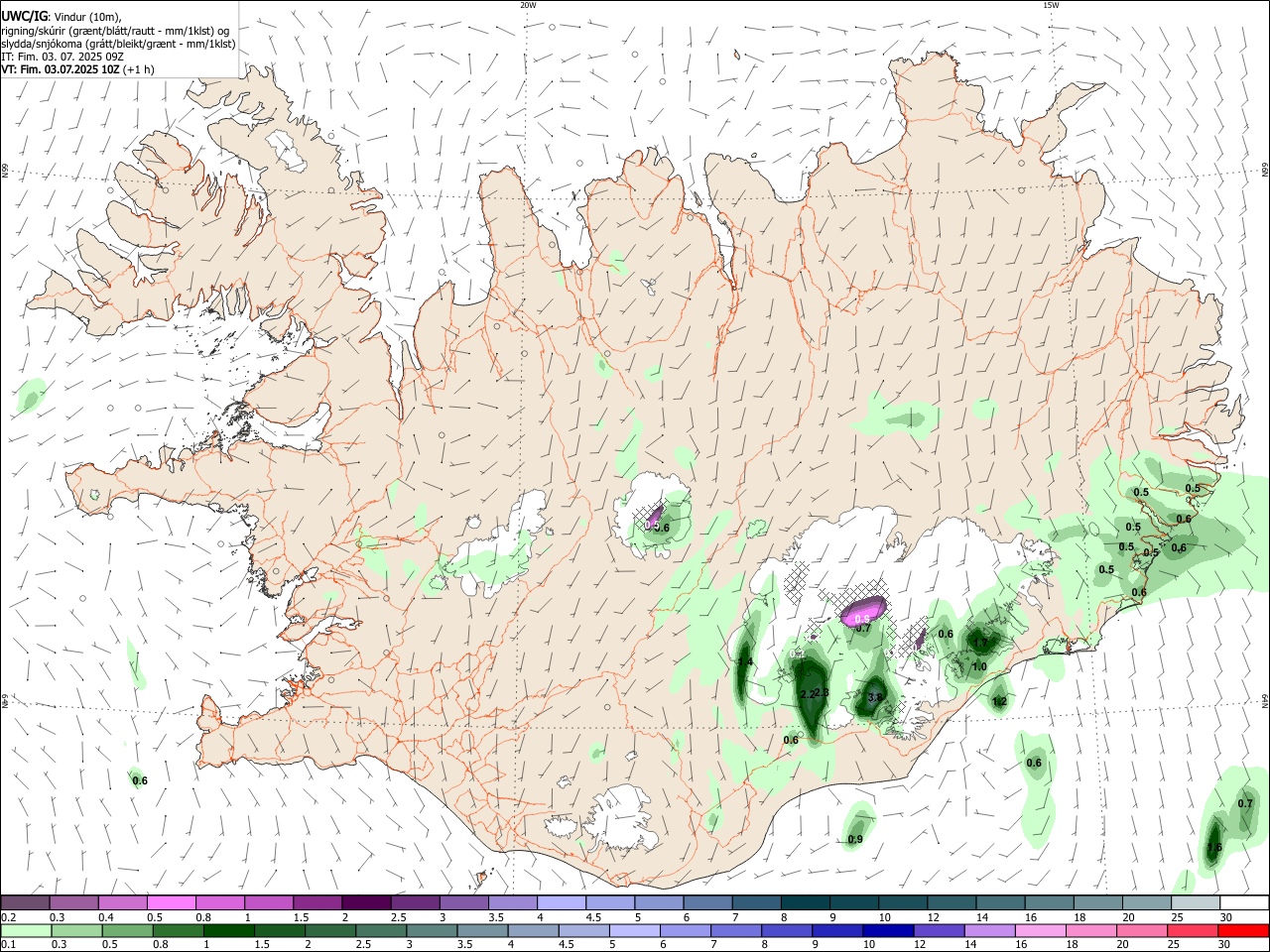This screenshot has width=1270, height=952.
Task: Pick the white 30 snow legend swatch
Action: tap(1244, 902)
